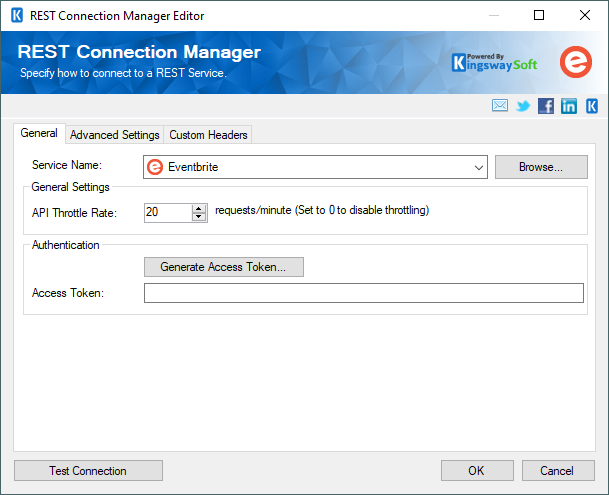Click the Access Token label
The image size is (609, 495).
click(x=68, y=293)
